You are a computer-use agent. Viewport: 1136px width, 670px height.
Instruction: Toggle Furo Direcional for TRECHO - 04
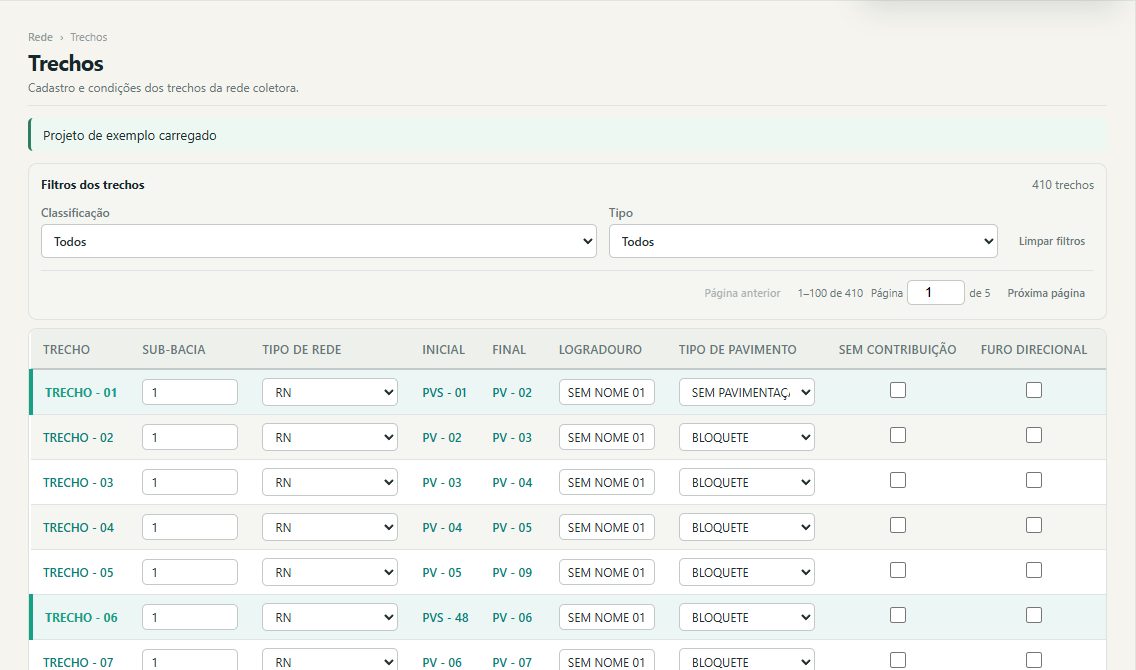(1034, 525)
